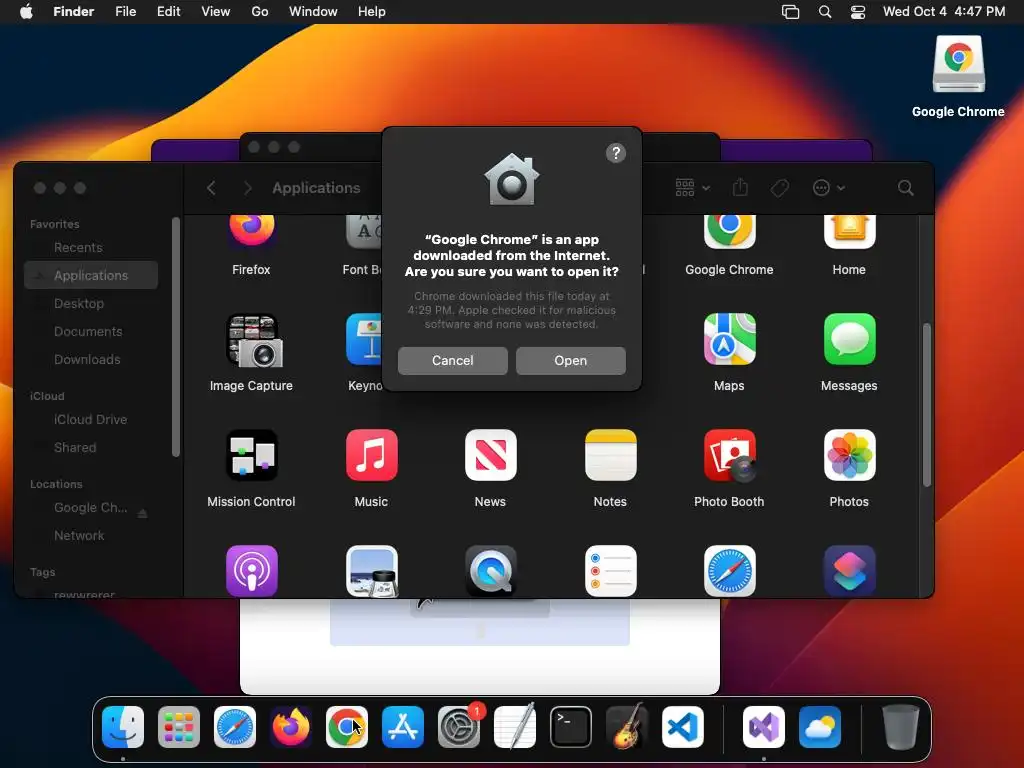Image resolution: width=1024 pixels, height=768 pixels.
Task: Select Downloads in the Finder sidebar
Action: [91, 360]
